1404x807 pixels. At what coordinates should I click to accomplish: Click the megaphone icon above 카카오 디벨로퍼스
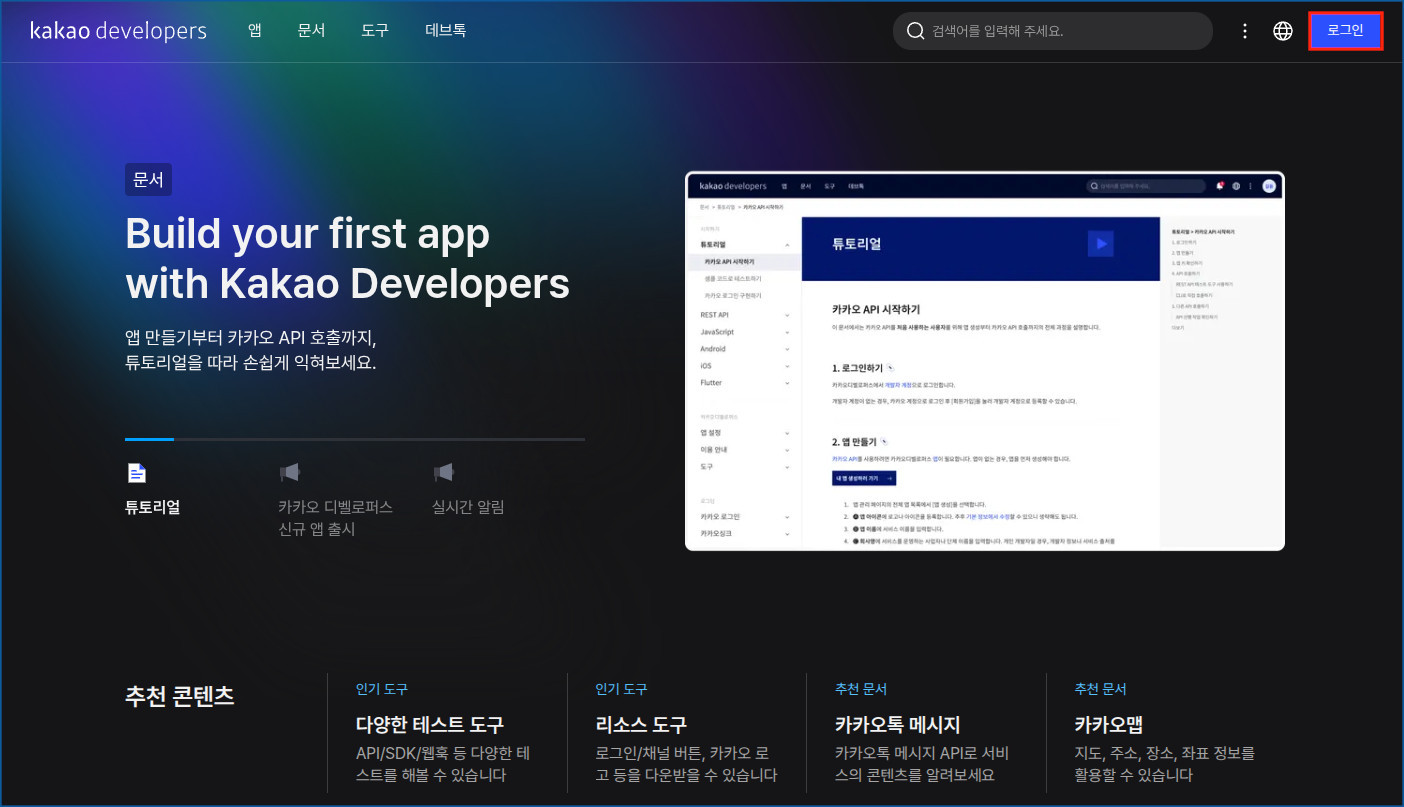(x=290, y=472)
